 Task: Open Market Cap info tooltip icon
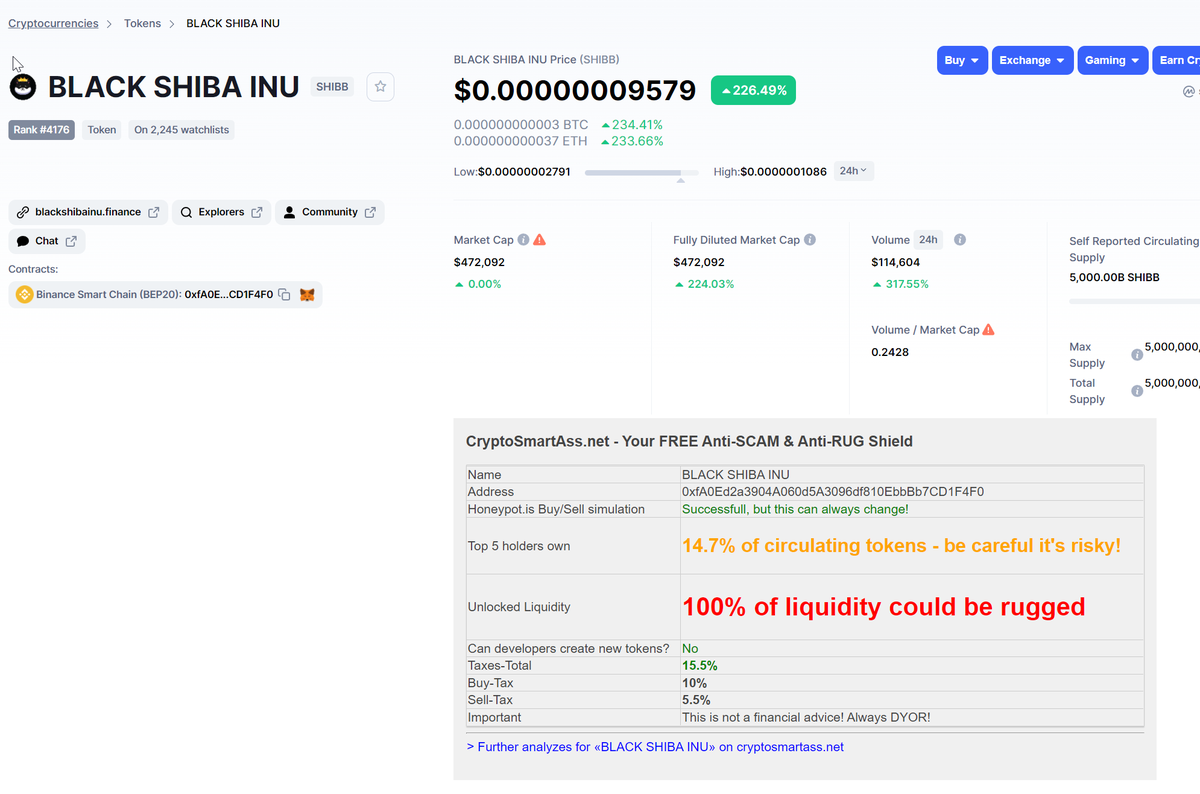[524, 240]
